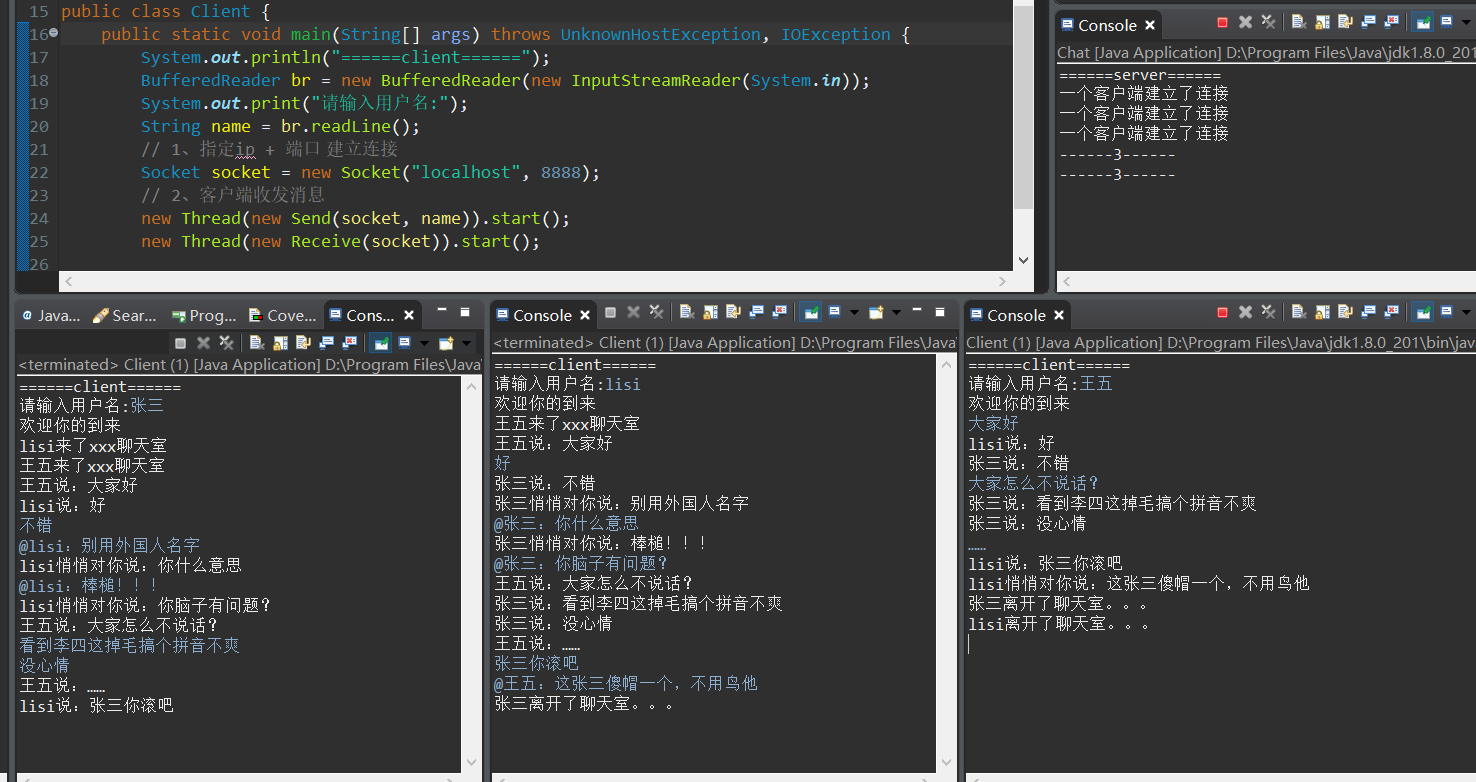
Task: Select the lisi Console tab
Action: point(543,315)
